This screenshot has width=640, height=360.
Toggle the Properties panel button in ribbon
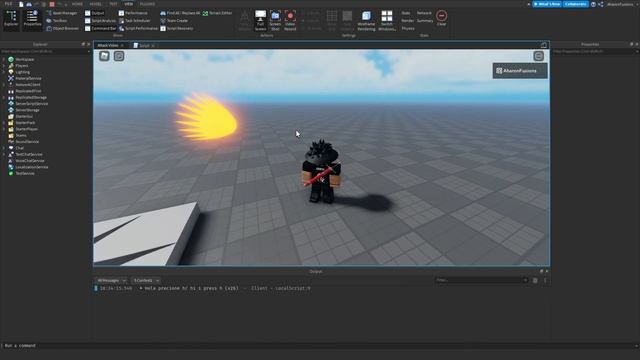click(x=32, y=20)
